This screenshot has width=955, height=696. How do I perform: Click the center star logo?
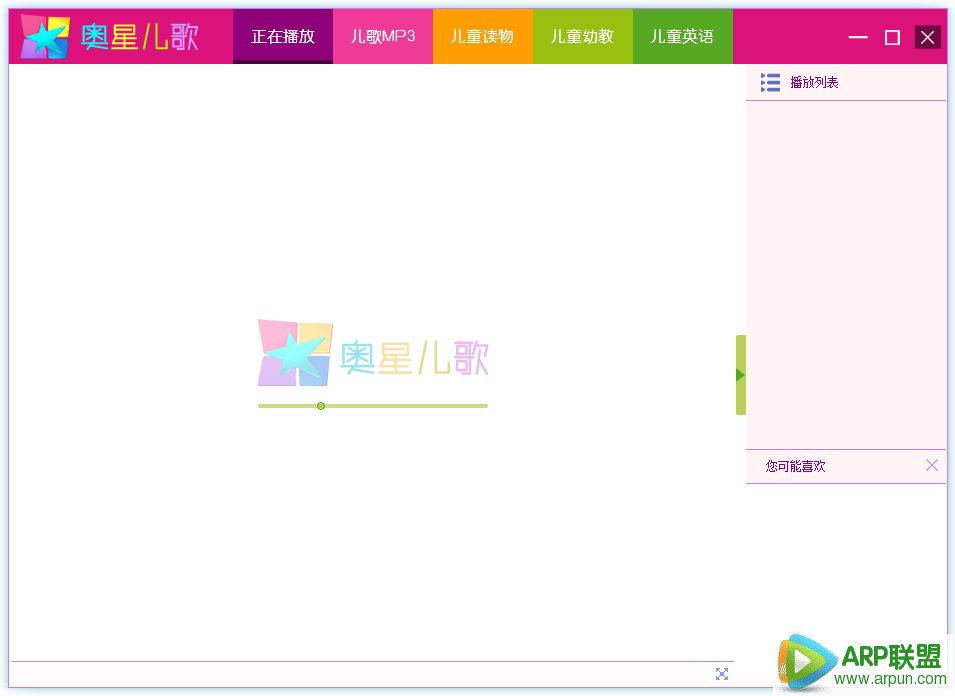coord(294,353)
